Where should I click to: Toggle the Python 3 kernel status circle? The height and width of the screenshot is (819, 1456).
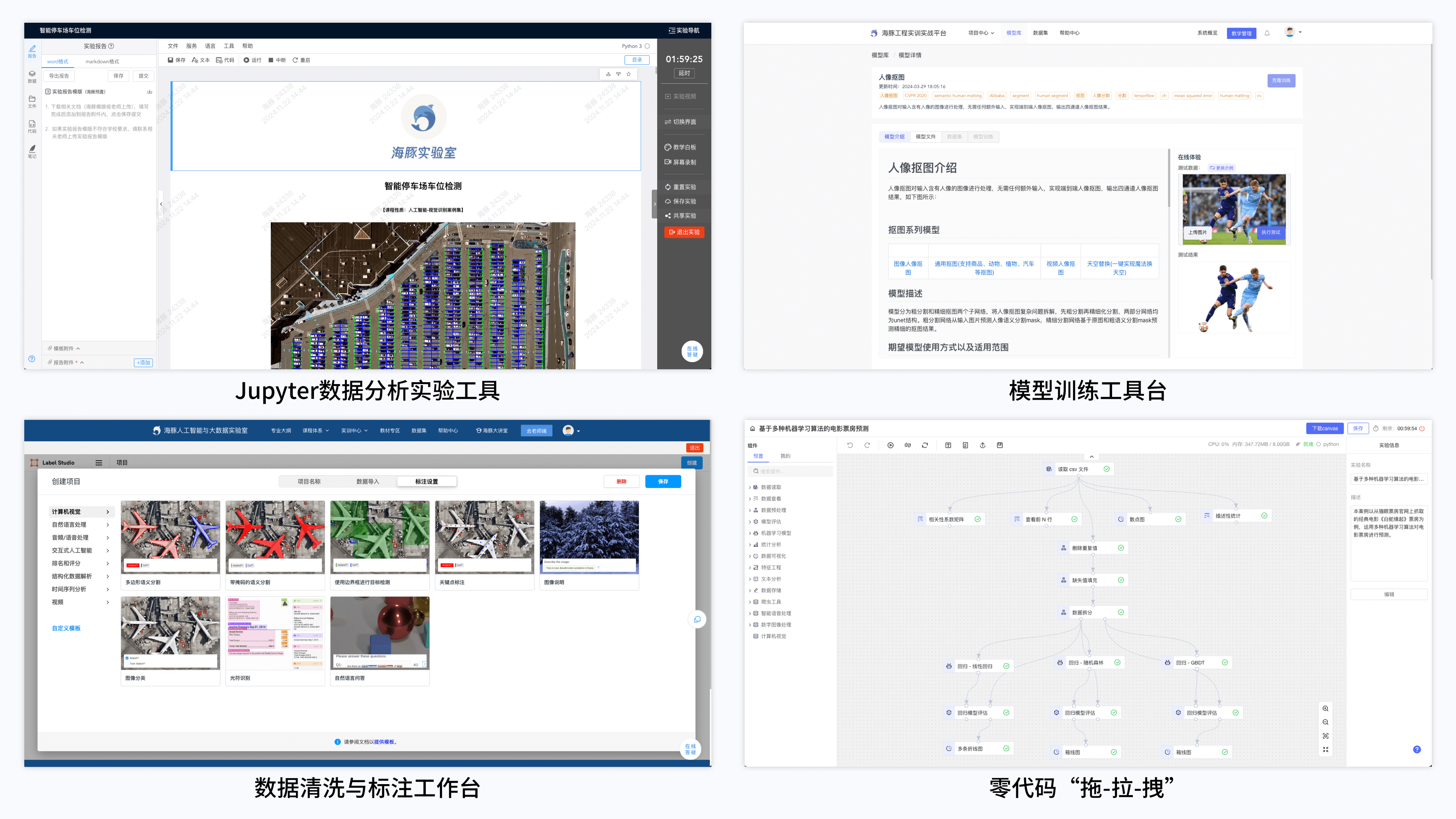point(647,46)
